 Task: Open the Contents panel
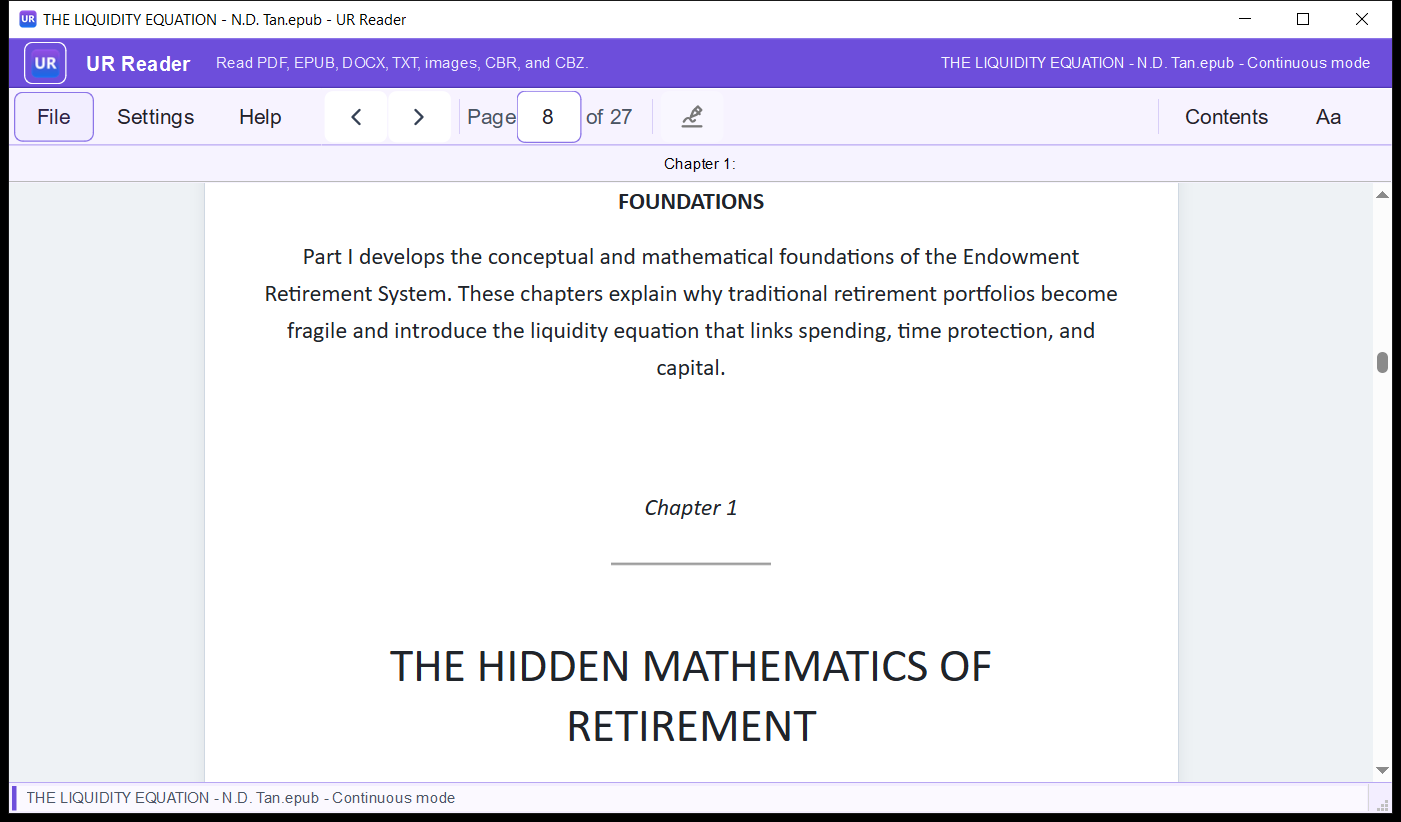pyautogui.click(x=1226, y=117)
